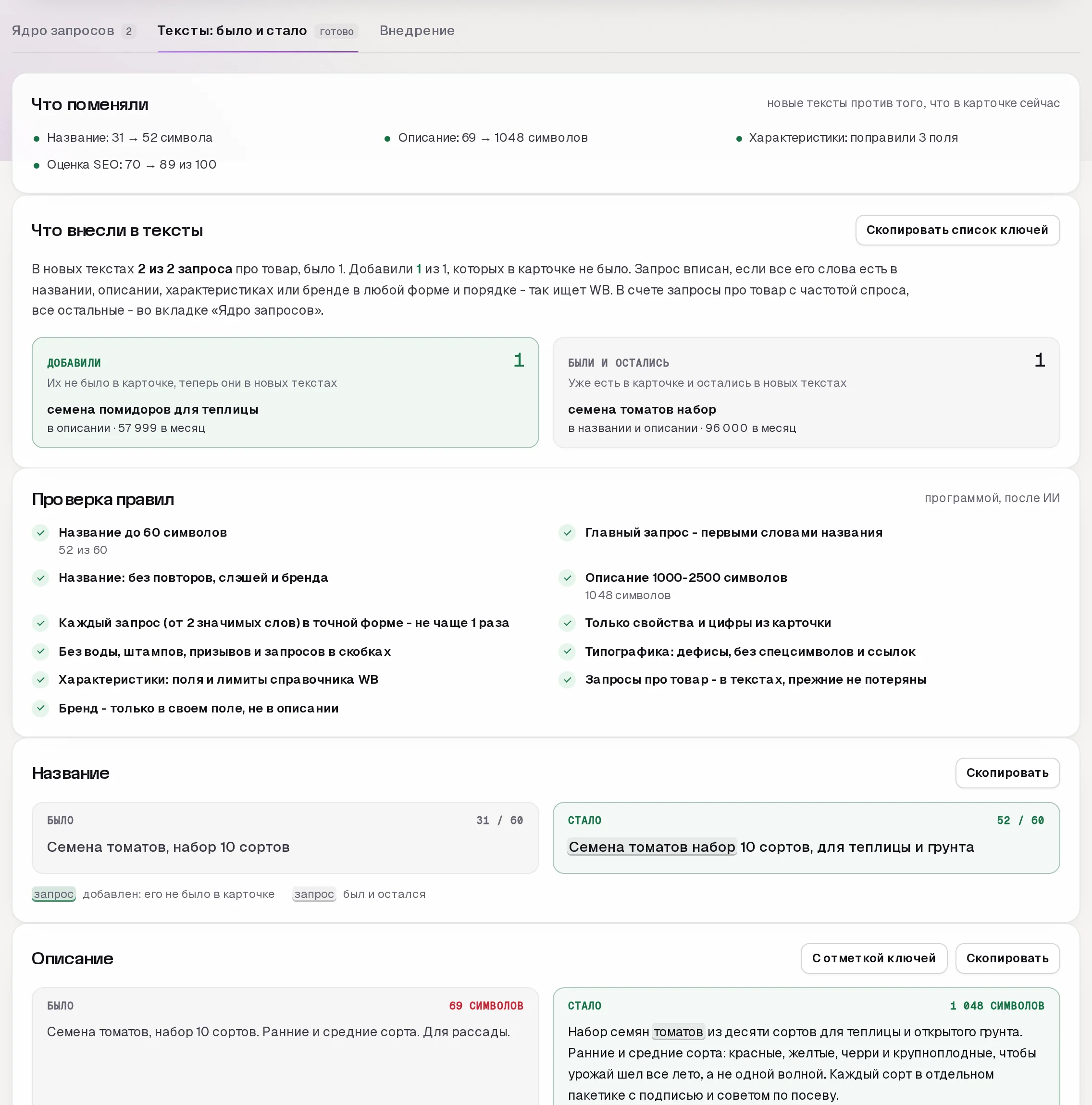Click old title «Семена томатов, набор 10 сортов»
This screenshot has width=1092, height=1105.
[x=168, y=847]
